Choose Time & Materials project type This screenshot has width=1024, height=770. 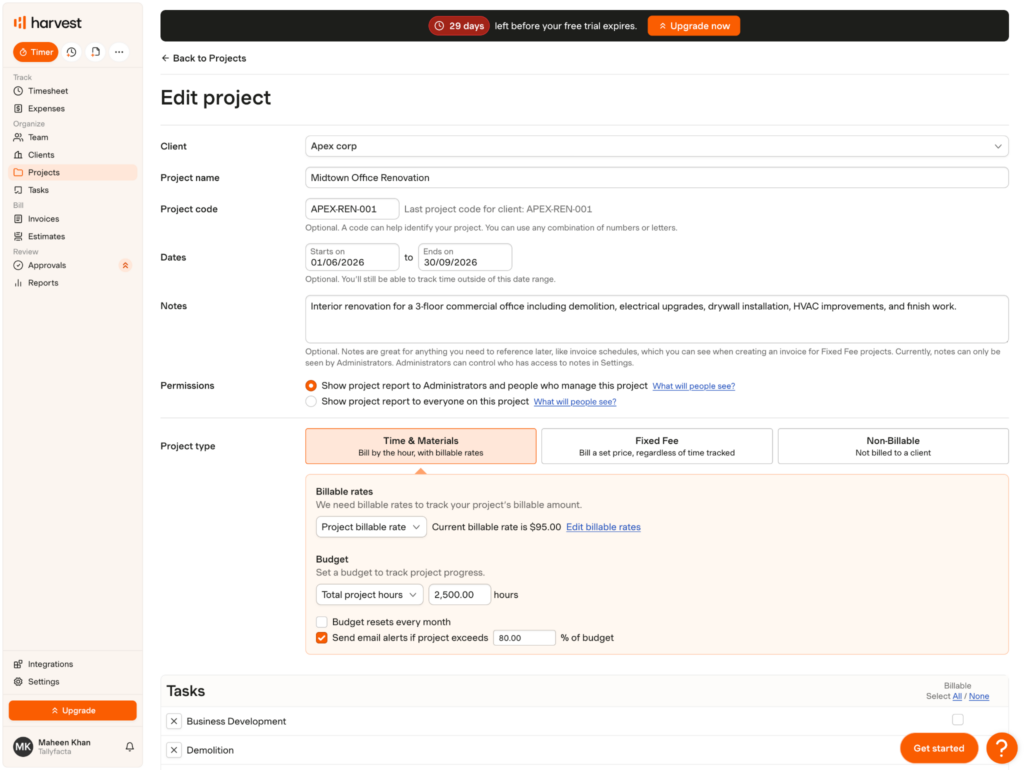click(421, 446)
